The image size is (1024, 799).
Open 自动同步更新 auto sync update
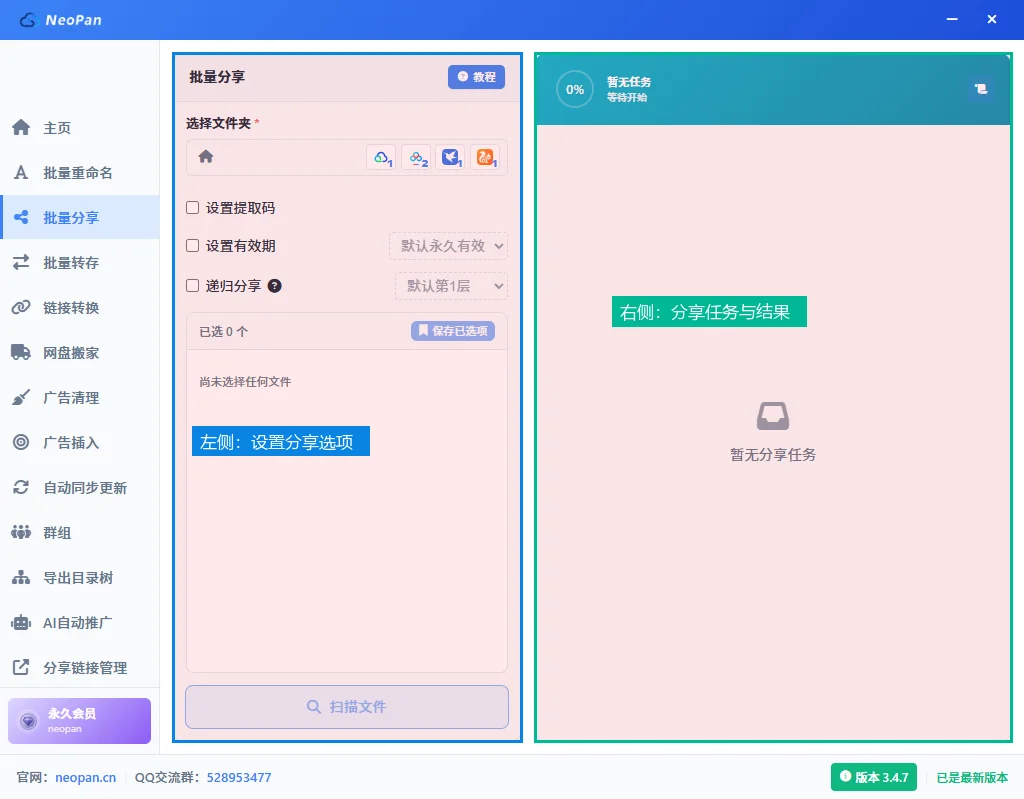[x=80, y=488]
